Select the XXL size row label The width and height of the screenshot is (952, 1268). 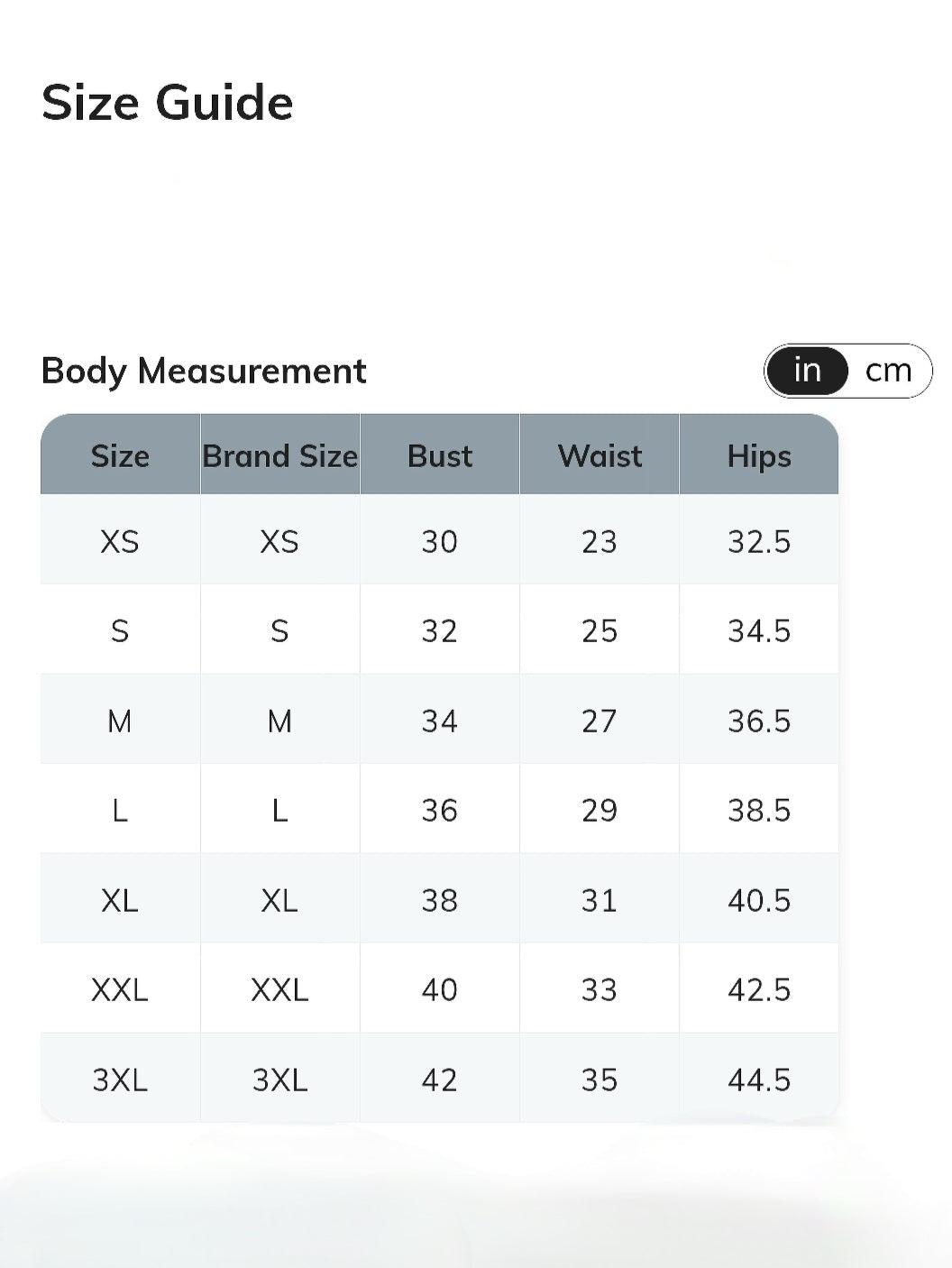[x=120, y=989]
